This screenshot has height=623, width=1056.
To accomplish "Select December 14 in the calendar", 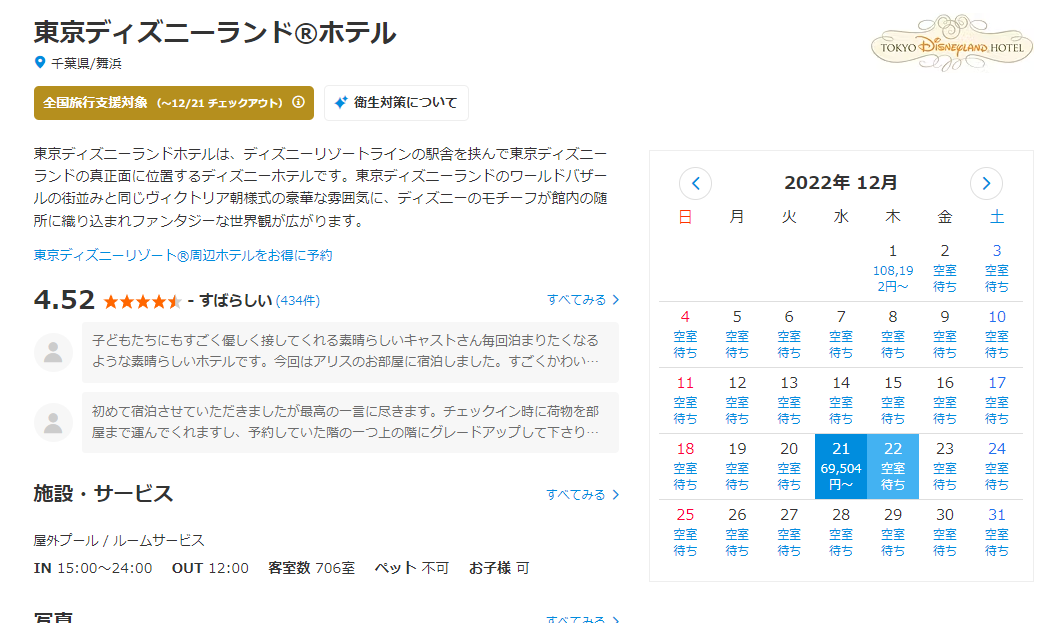I will pyautogui.click(x=841, y=400).
